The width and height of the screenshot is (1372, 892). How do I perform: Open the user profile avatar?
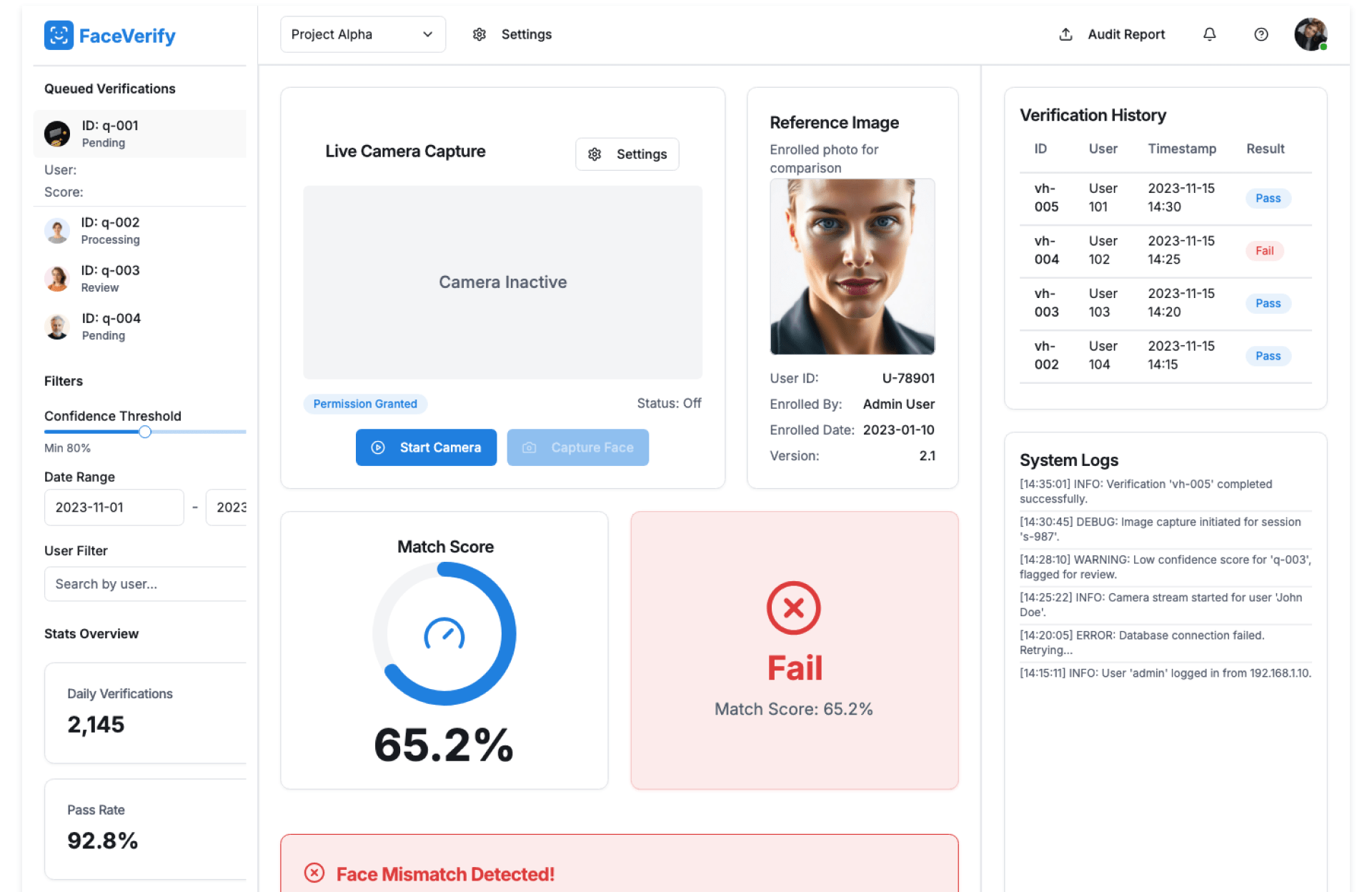(1310, 34)
